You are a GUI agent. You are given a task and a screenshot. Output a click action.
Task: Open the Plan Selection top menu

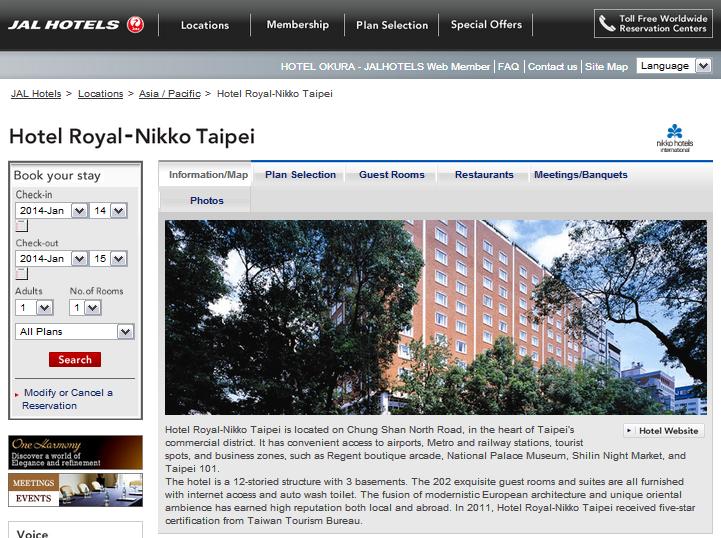click(x=392, y=25)
